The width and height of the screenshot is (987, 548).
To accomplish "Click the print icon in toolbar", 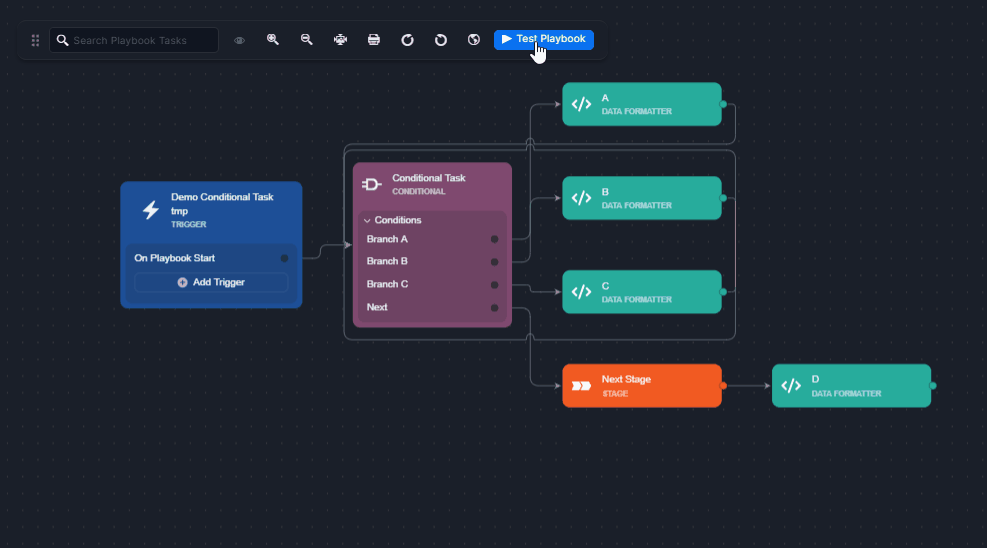I will coord(374,40).
